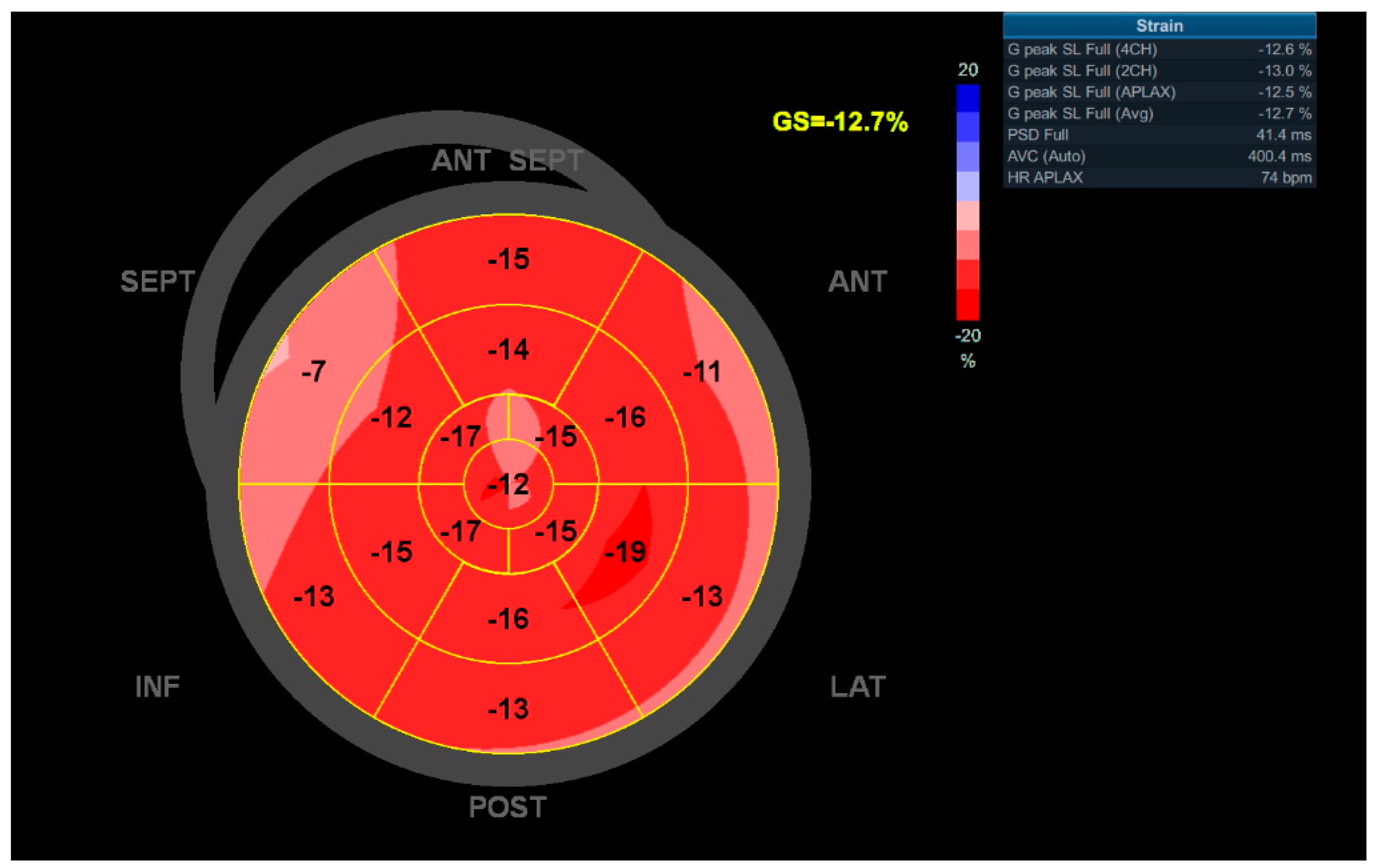The image size is (1377, 868).
Task: Select G peak SL Full (APLAX) row
Action: click(x=1159, y=92)
